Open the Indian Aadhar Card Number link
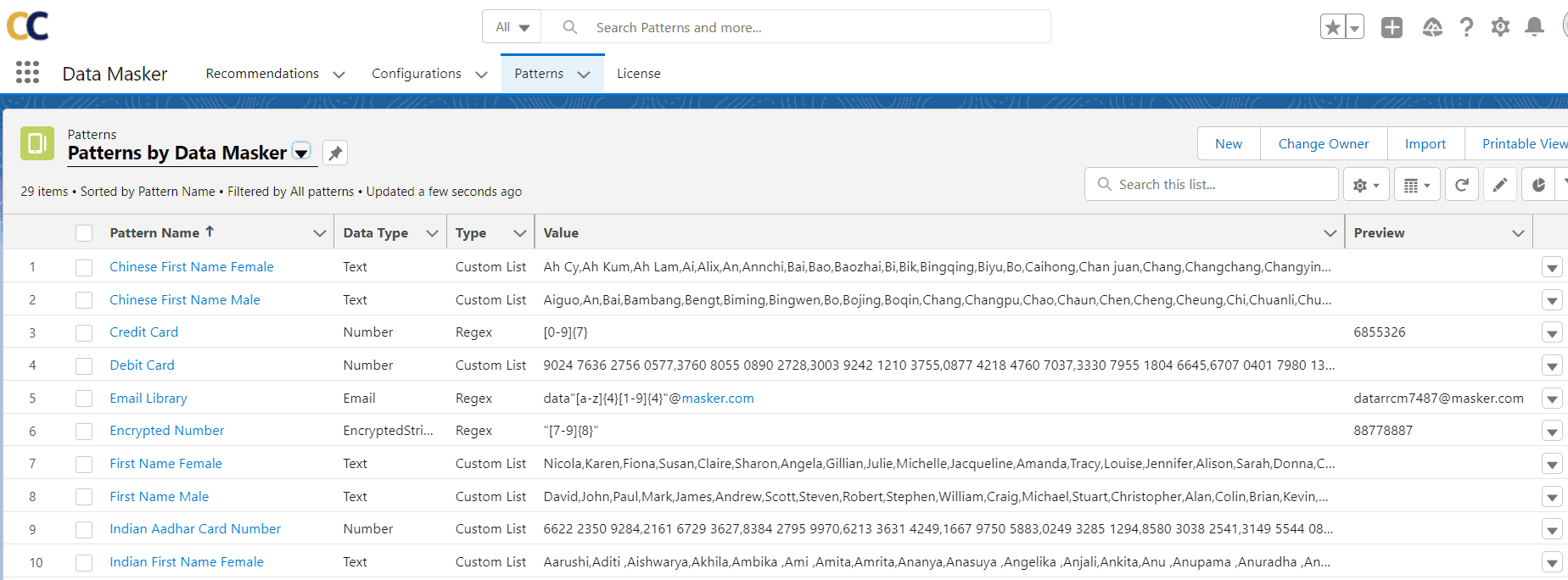The height and width of the screenshot is (580, 1568). 195,529
